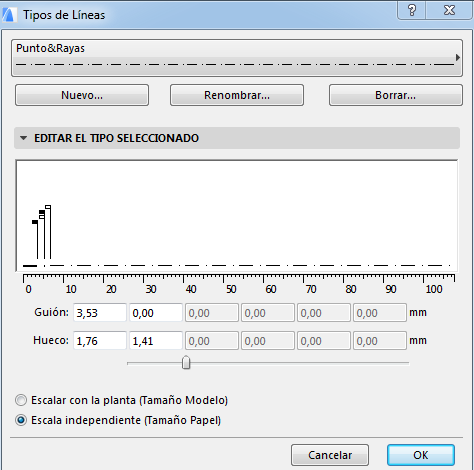Click the Cancelar button

(x=330, y=455)
